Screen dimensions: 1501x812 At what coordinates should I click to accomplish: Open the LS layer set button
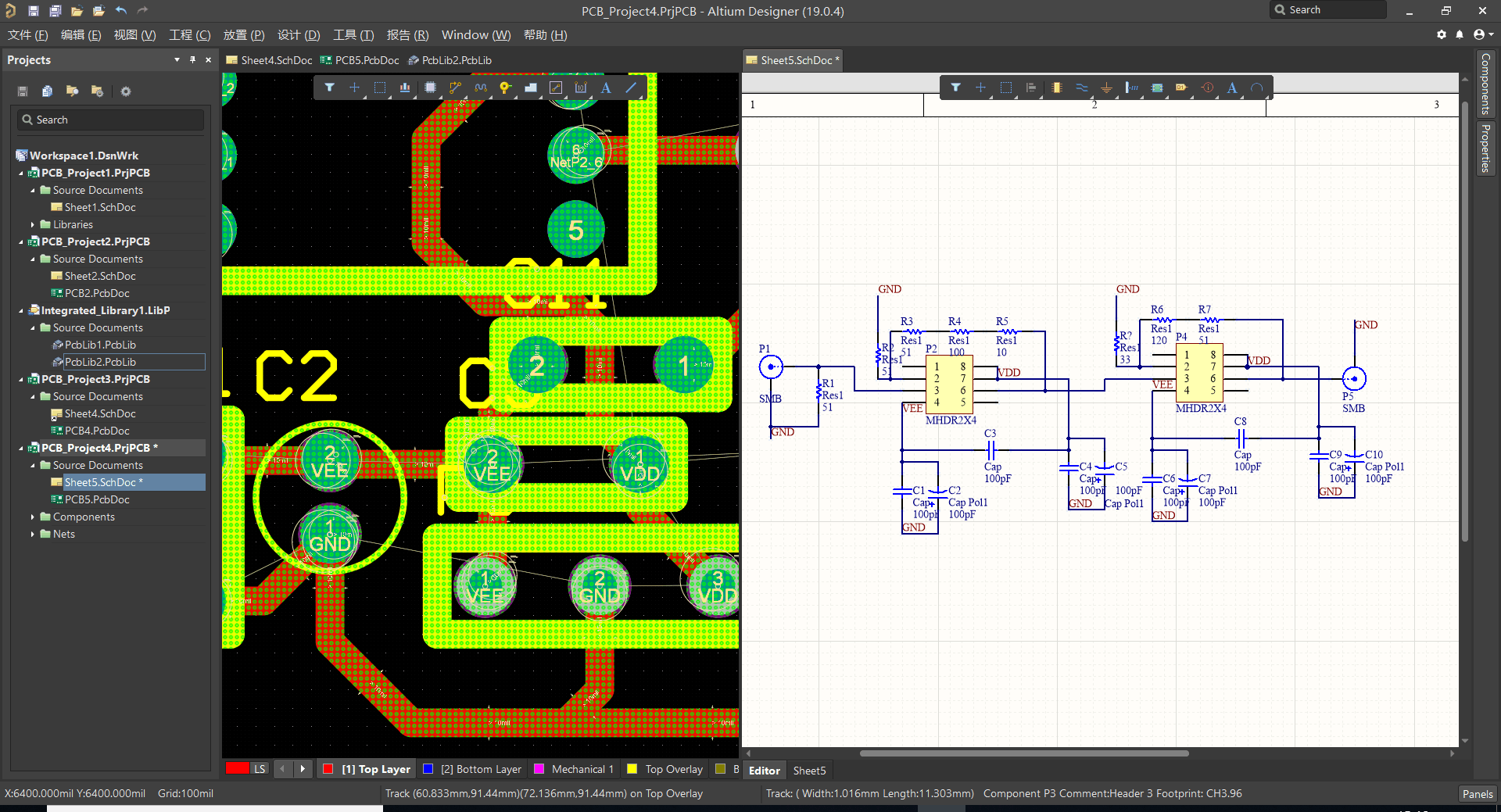pyautogui.click(x=259, y=769)
